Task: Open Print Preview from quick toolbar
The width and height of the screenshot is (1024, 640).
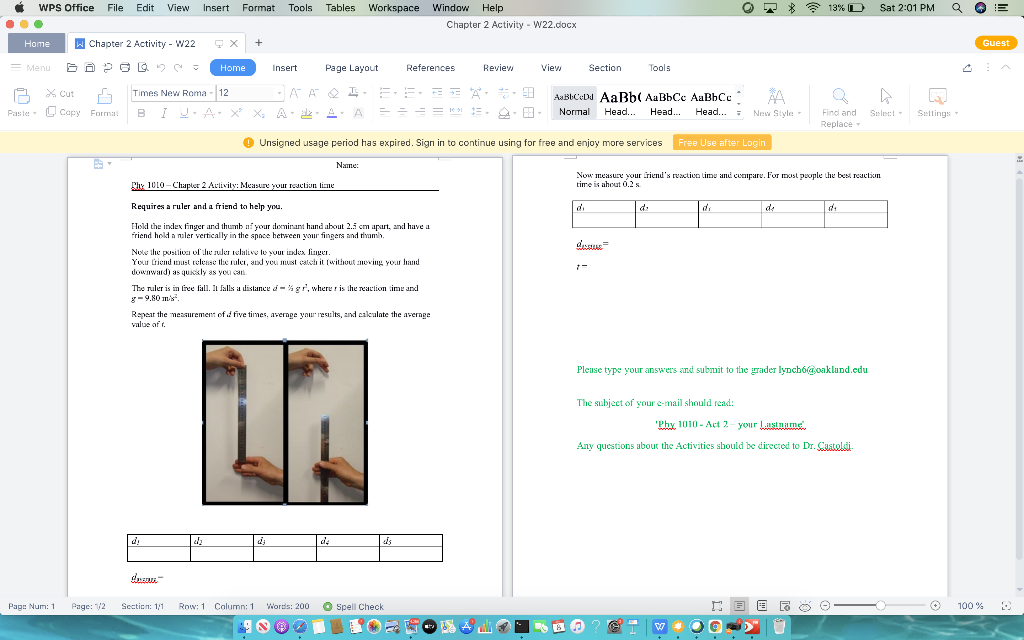Action: (143, 67)
